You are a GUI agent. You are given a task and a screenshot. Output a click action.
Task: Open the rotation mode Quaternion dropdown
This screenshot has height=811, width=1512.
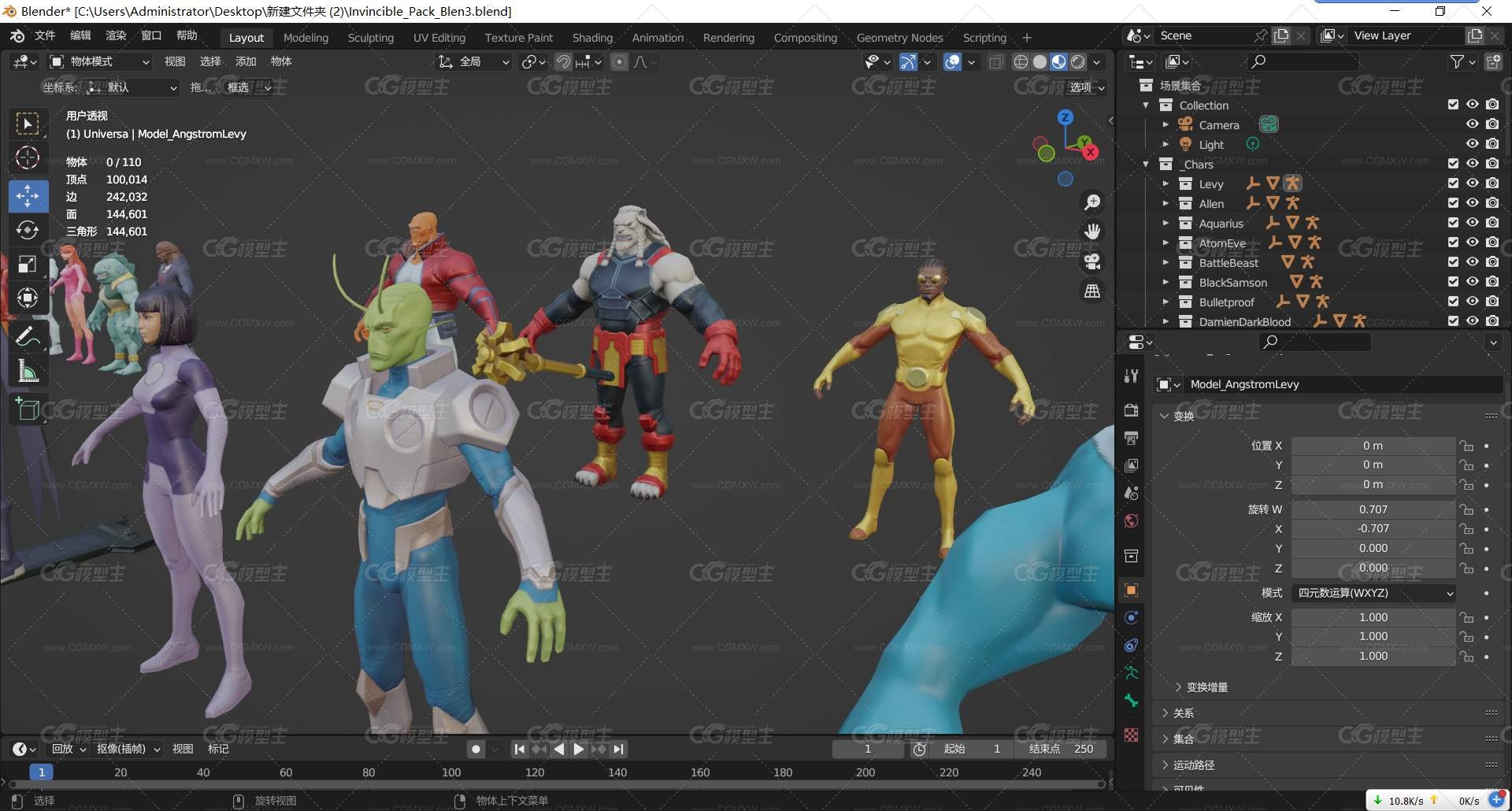[1373, 593]
